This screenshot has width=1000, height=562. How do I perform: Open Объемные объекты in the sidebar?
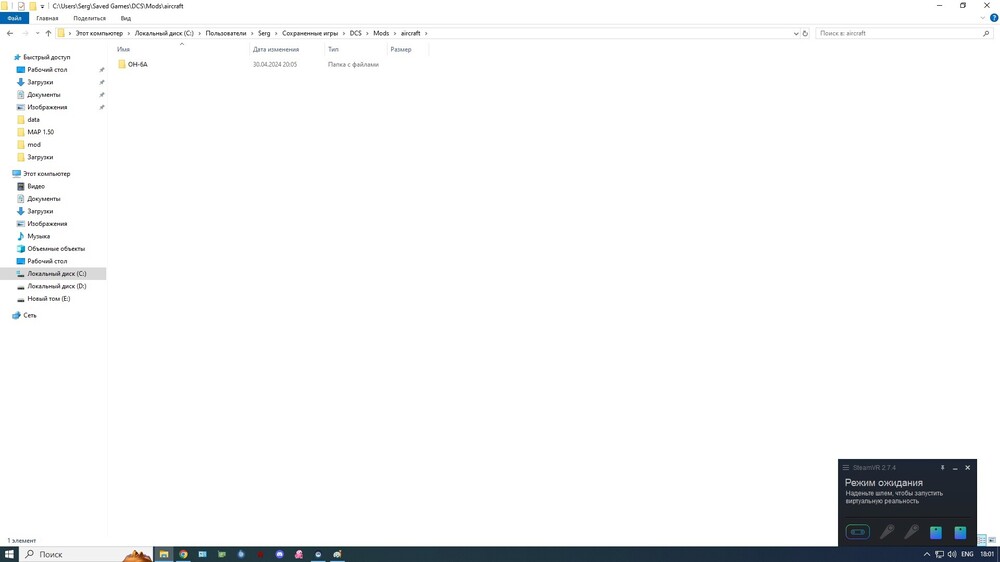55,249
